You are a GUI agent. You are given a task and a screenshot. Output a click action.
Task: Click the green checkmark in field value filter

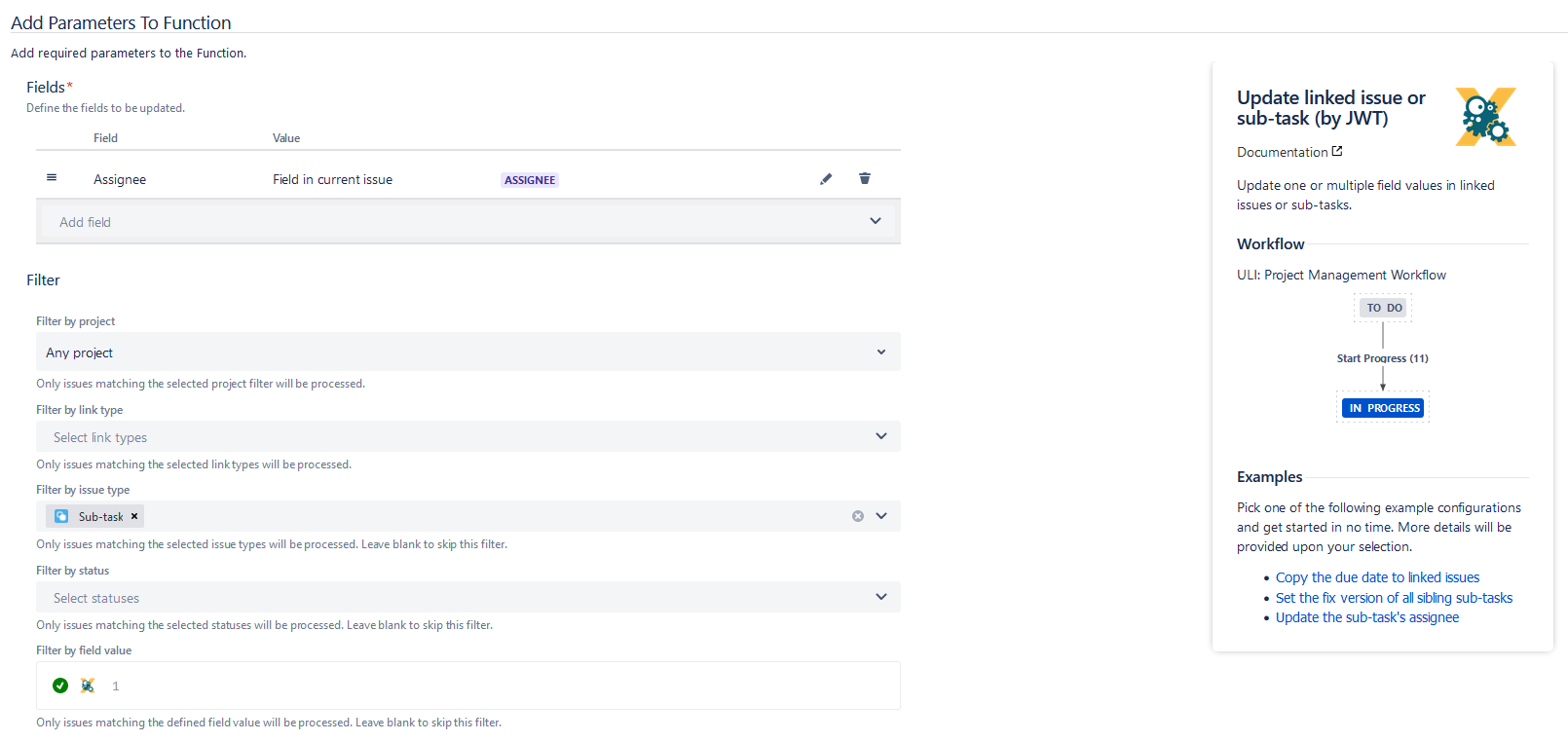coord(60,686)
